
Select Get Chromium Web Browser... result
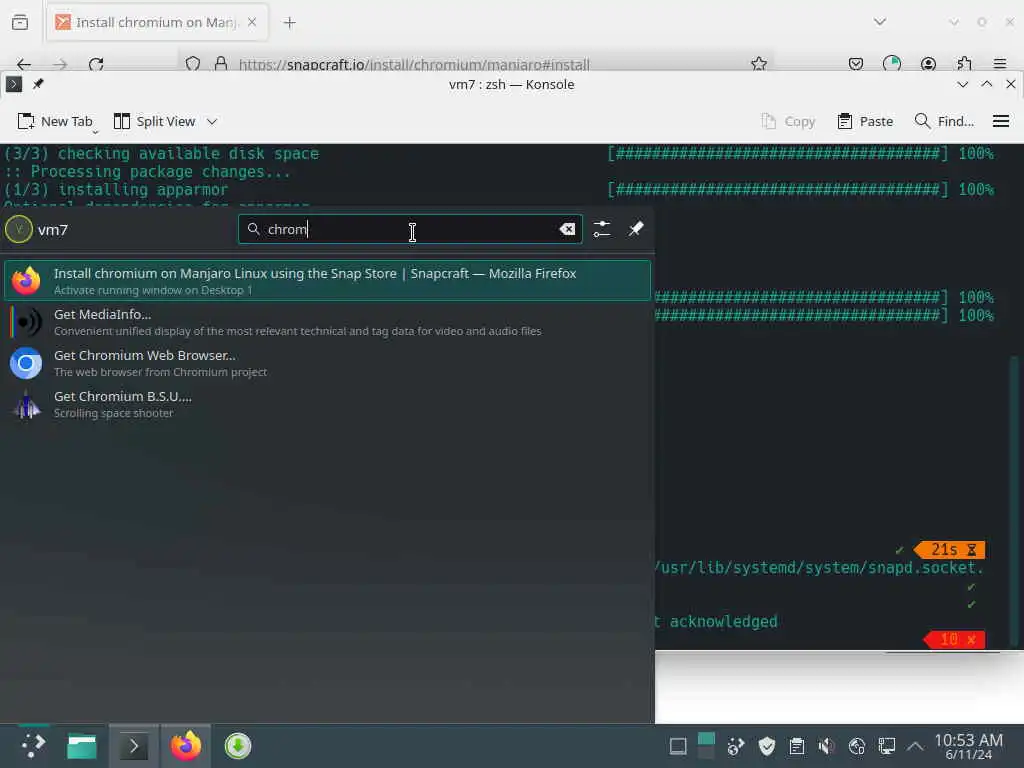[327, 363]
